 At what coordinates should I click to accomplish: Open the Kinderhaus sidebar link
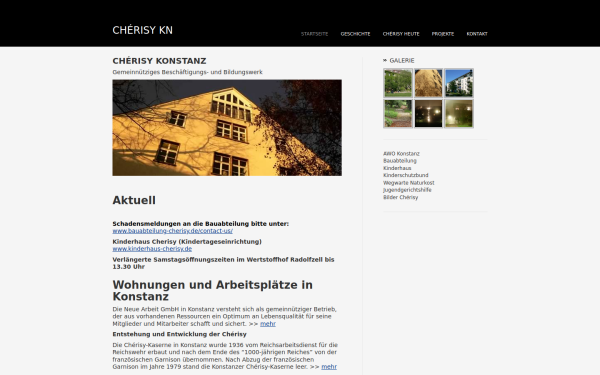[x=397, y=168]
